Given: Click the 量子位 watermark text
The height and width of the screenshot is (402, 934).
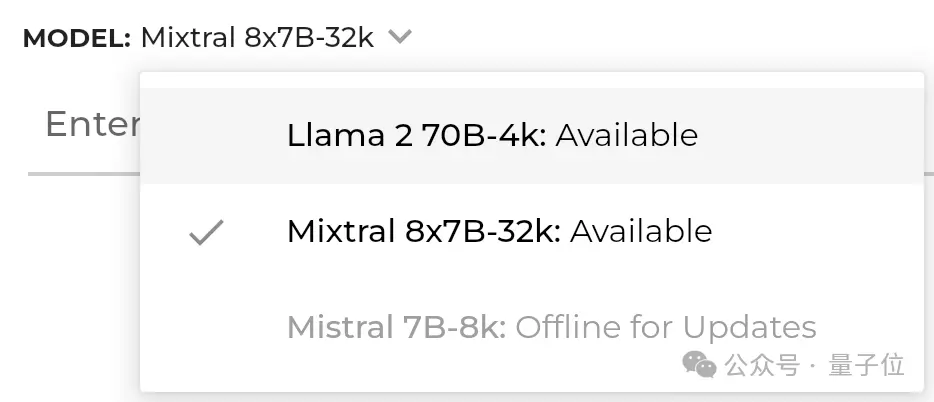Looking at the screenshot, I should pos(867,364).
